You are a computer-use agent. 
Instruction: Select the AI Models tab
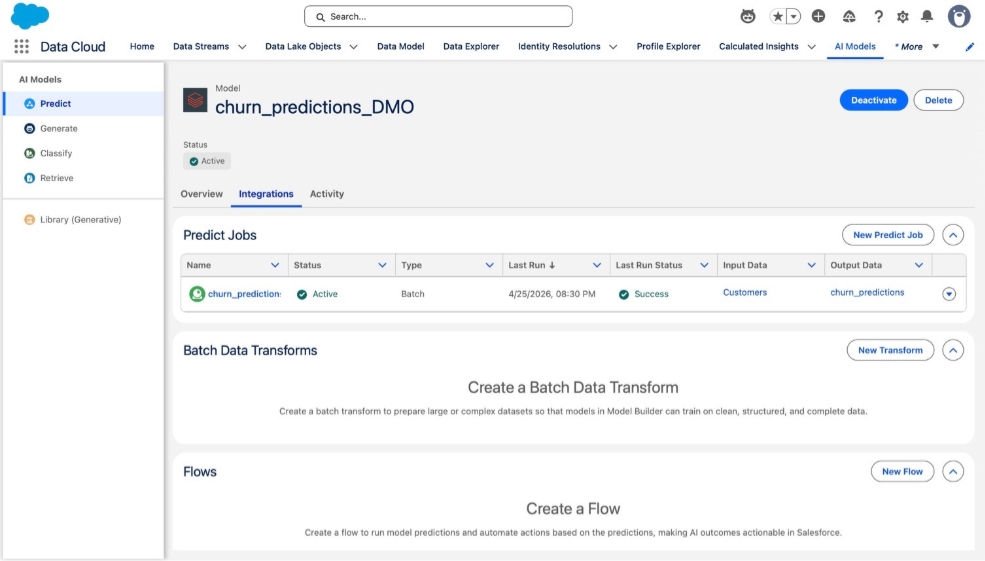[x=855, y=46]
